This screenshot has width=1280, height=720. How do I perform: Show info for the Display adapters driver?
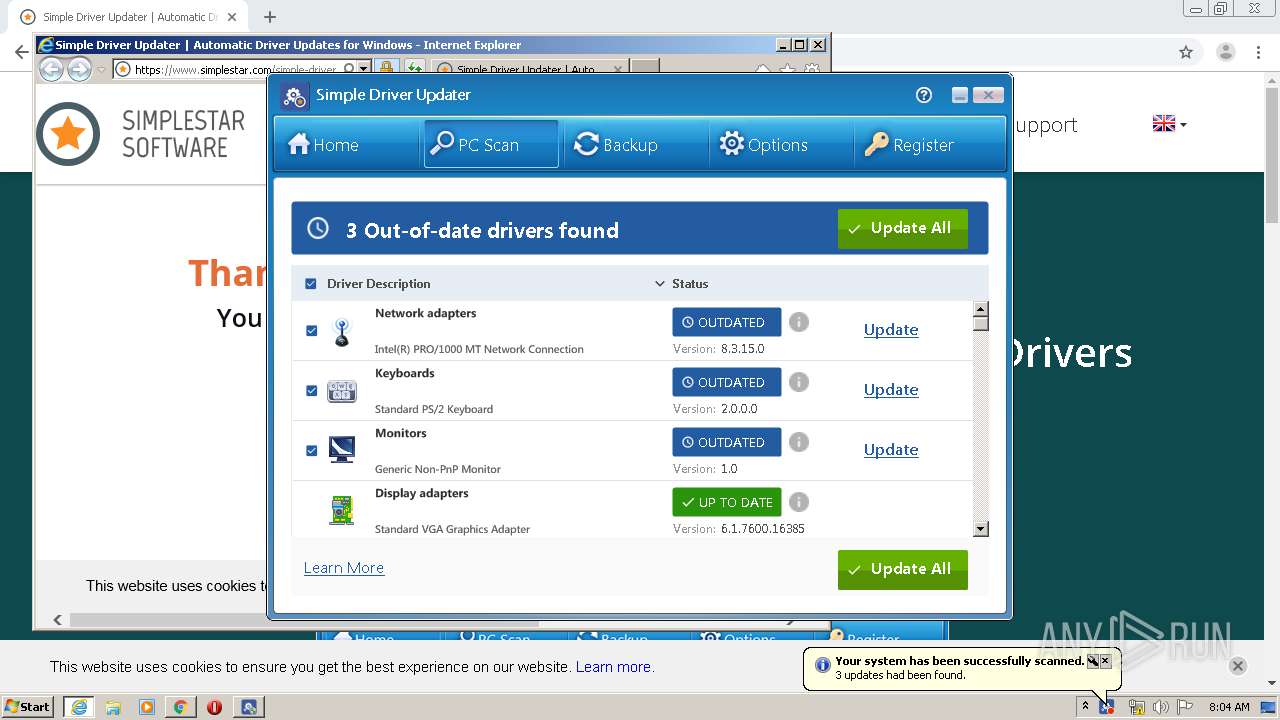click(798, 502)
